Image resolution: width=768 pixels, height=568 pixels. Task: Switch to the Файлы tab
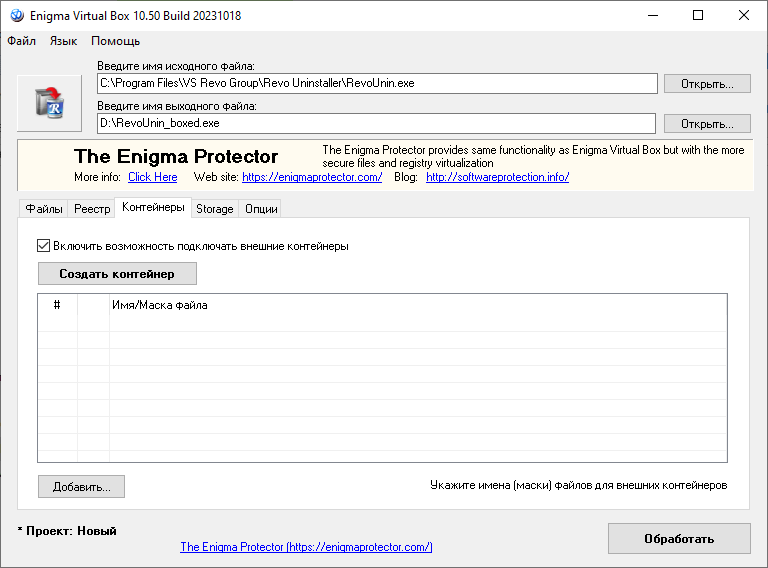(44, 209)
